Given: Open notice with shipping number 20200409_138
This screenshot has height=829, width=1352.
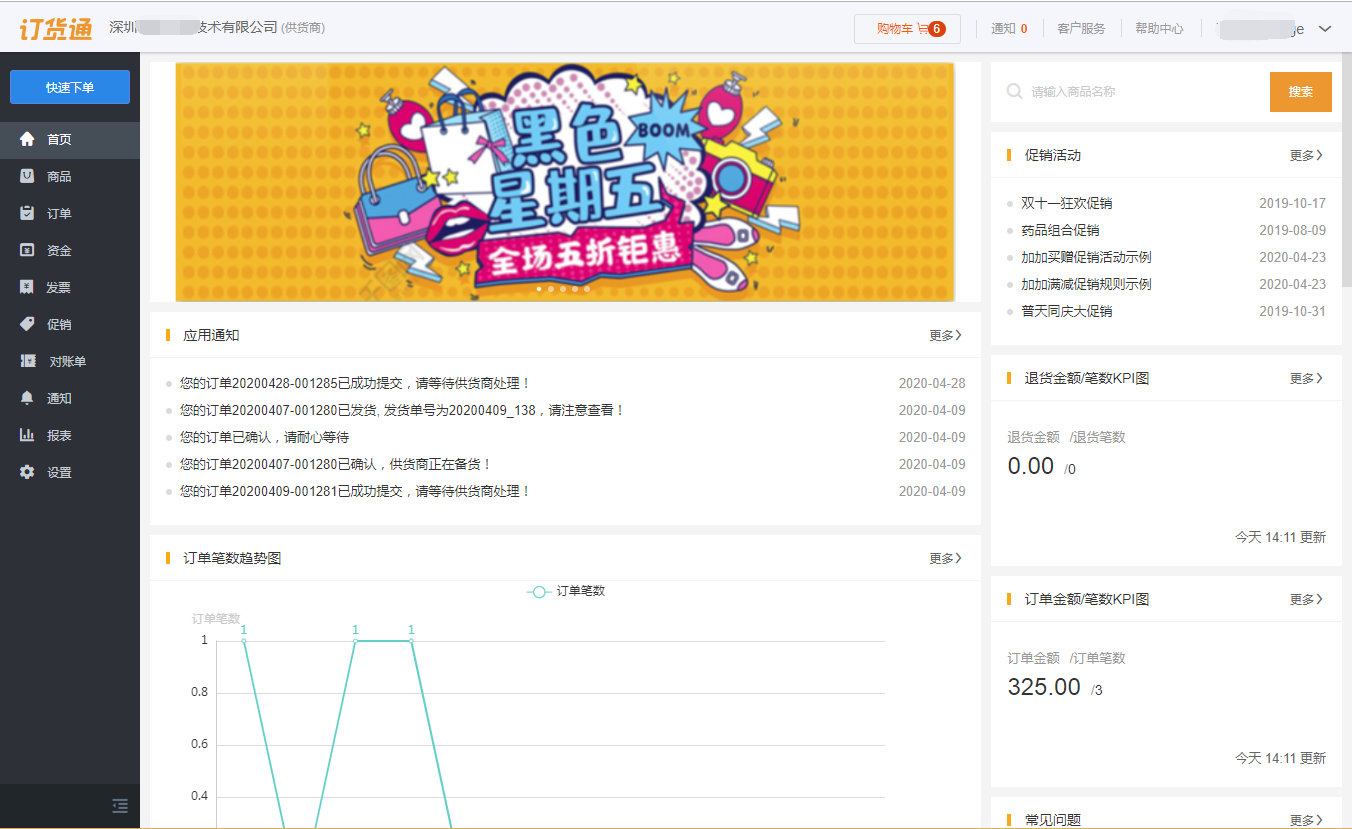Looking at the screenshot, I should 403,410.
